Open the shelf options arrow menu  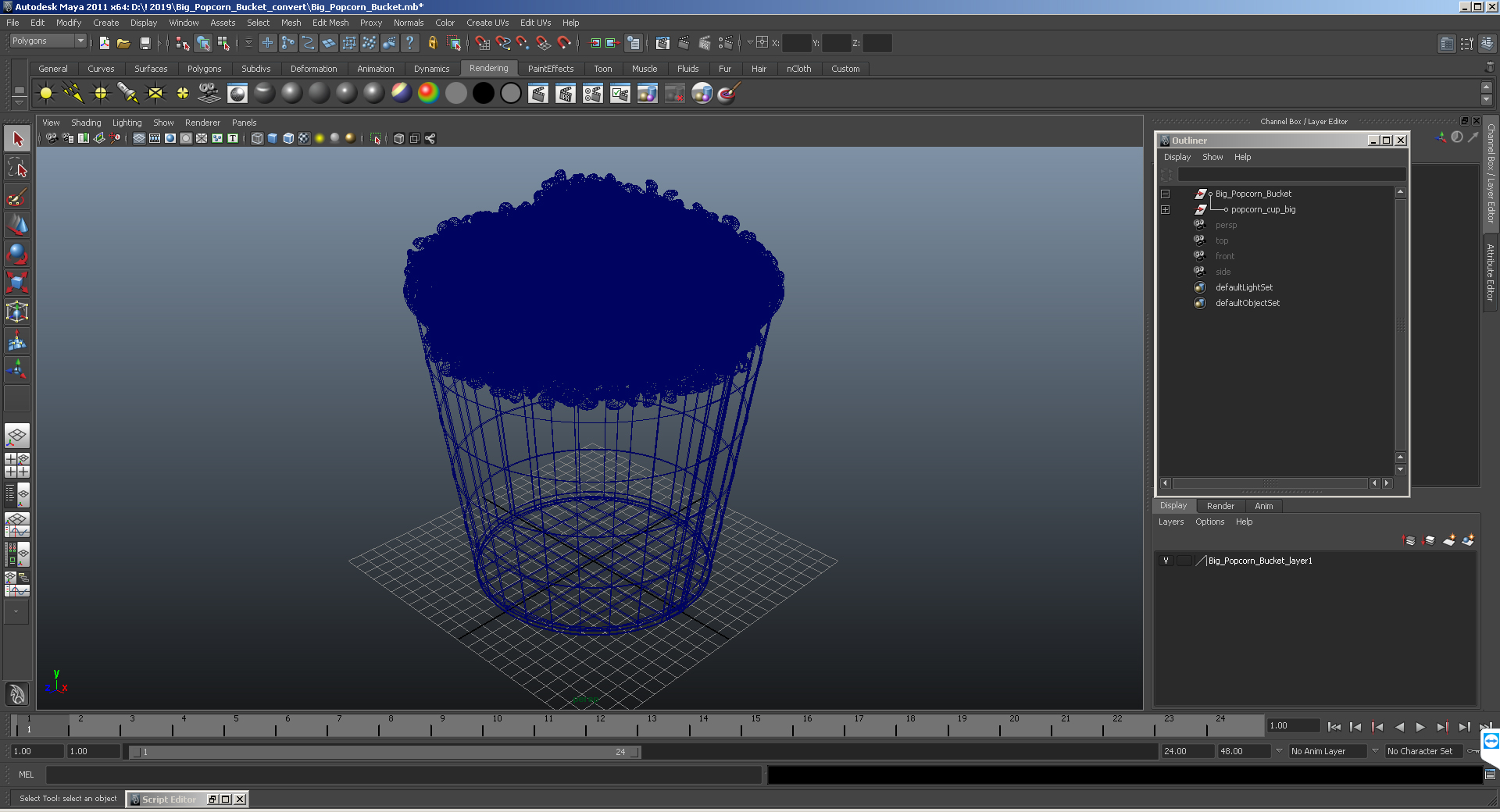20,102
